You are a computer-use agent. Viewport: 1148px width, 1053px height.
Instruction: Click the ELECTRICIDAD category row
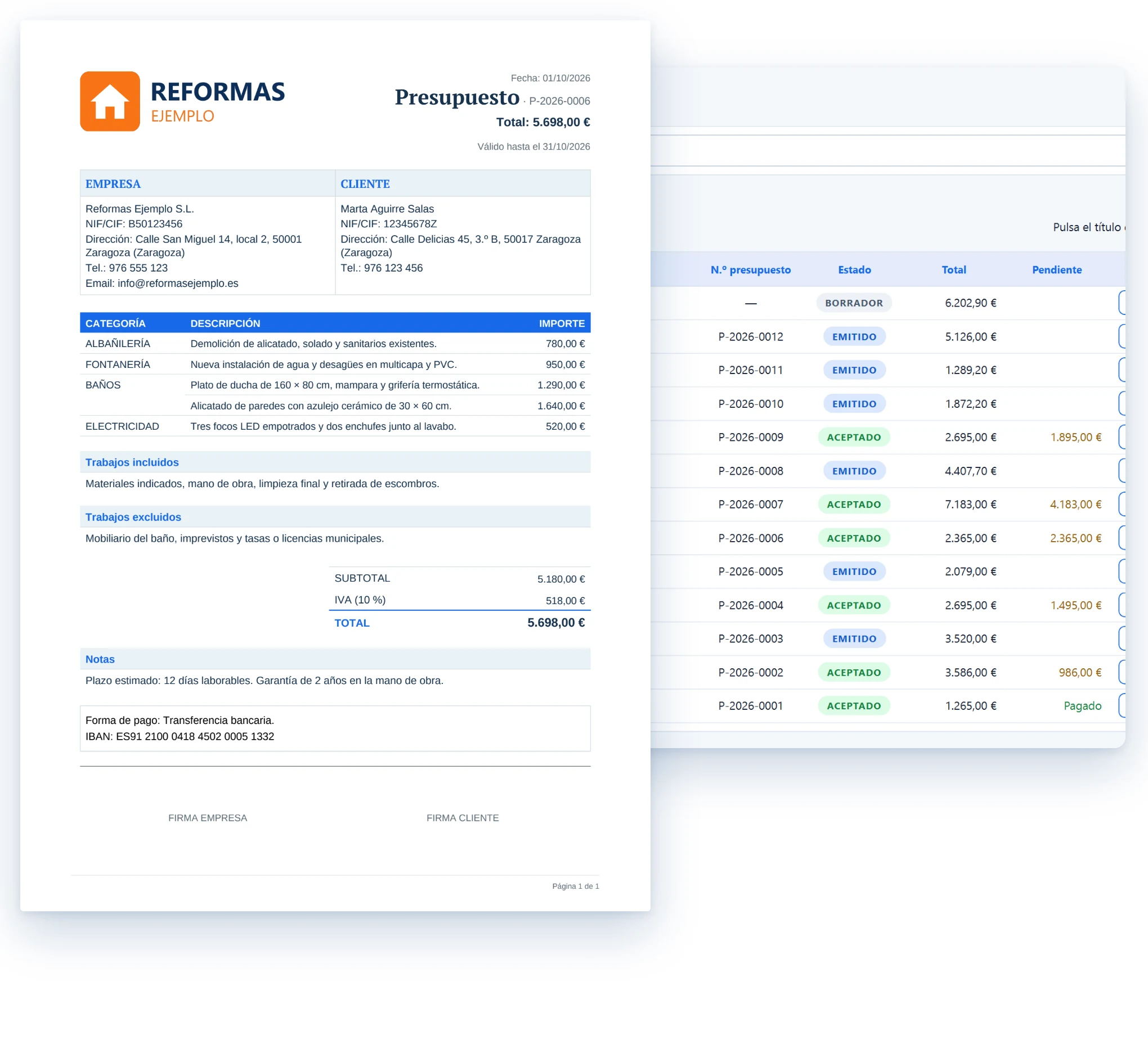[335, 426]
